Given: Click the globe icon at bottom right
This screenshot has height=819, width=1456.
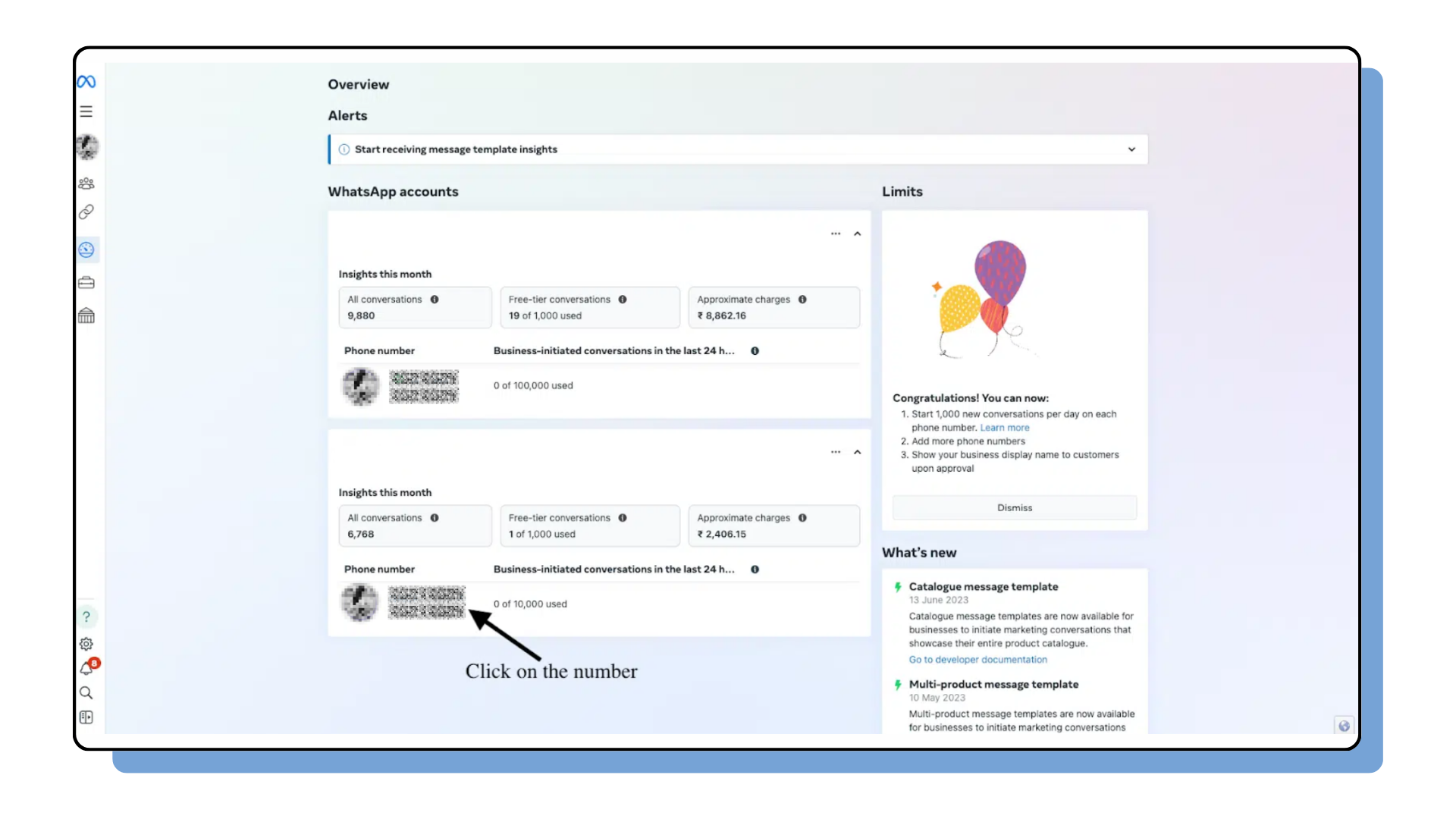Looking at the screenshot, I should (x=1344, y=726).
